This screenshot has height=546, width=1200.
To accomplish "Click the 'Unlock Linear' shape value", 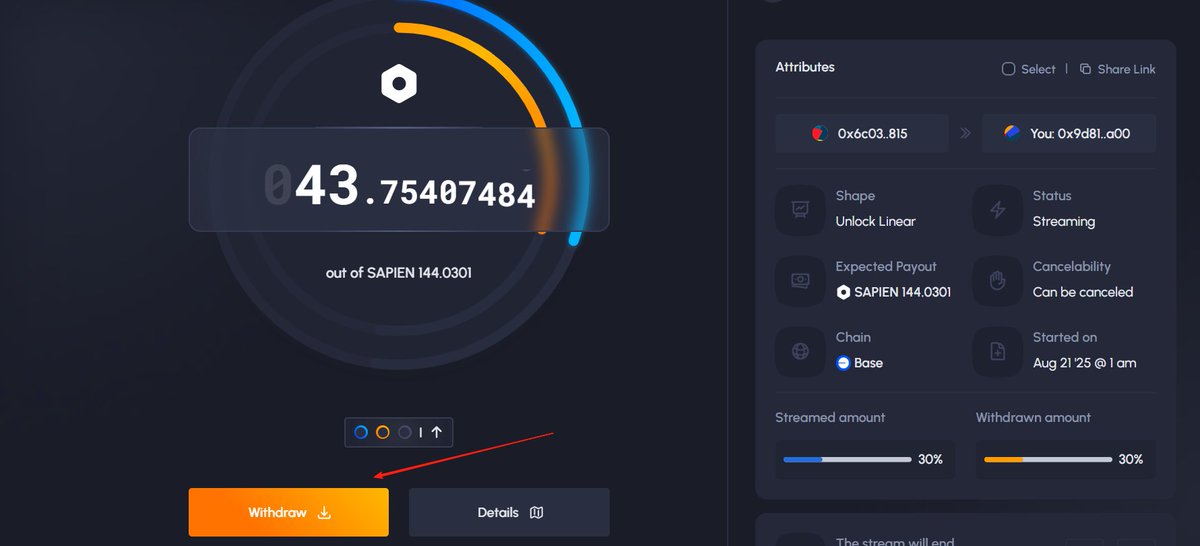I will (876, 221).
